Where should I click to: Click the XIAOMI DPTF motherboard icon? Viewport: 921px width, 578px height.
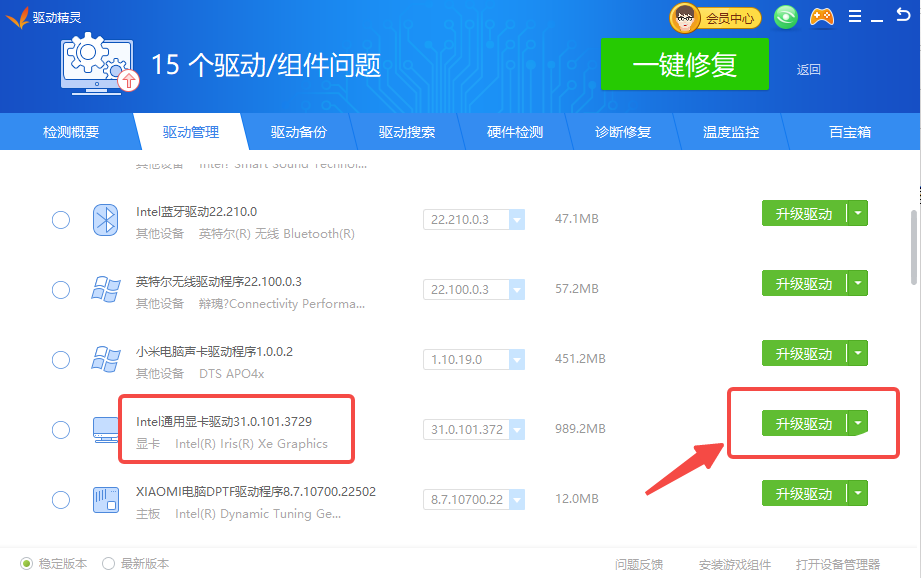106,500
